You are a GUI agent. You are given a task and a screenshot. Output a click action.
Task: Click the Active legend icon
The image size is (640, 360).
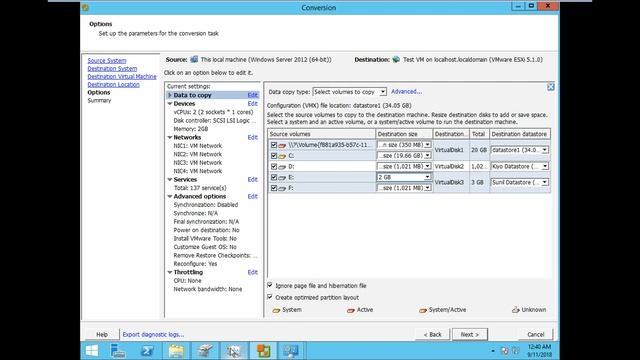351,310
